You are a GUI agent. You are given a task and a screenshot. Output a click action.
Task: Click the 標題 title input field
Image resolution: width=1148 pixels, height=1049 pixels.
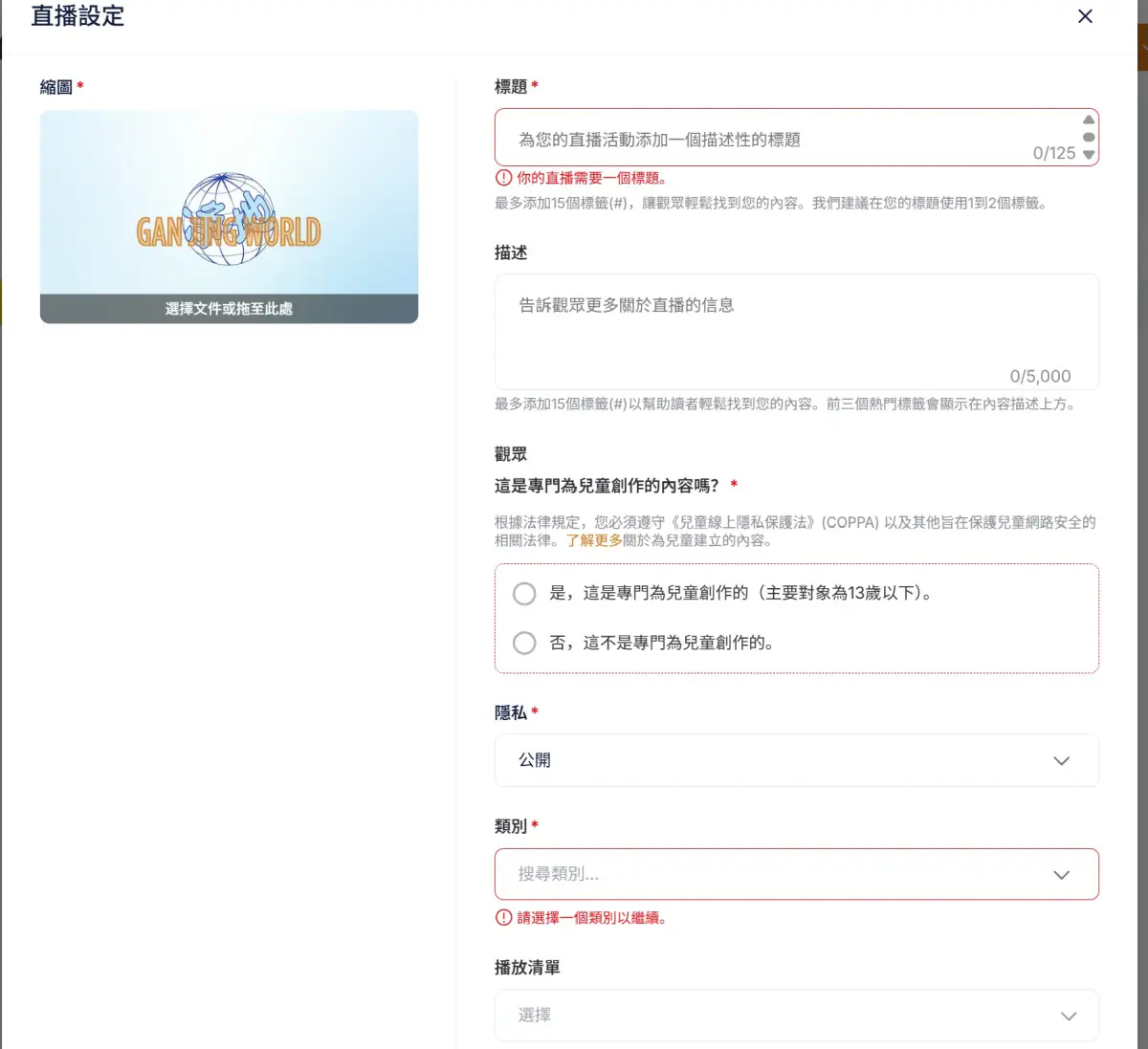pos(796,138)
